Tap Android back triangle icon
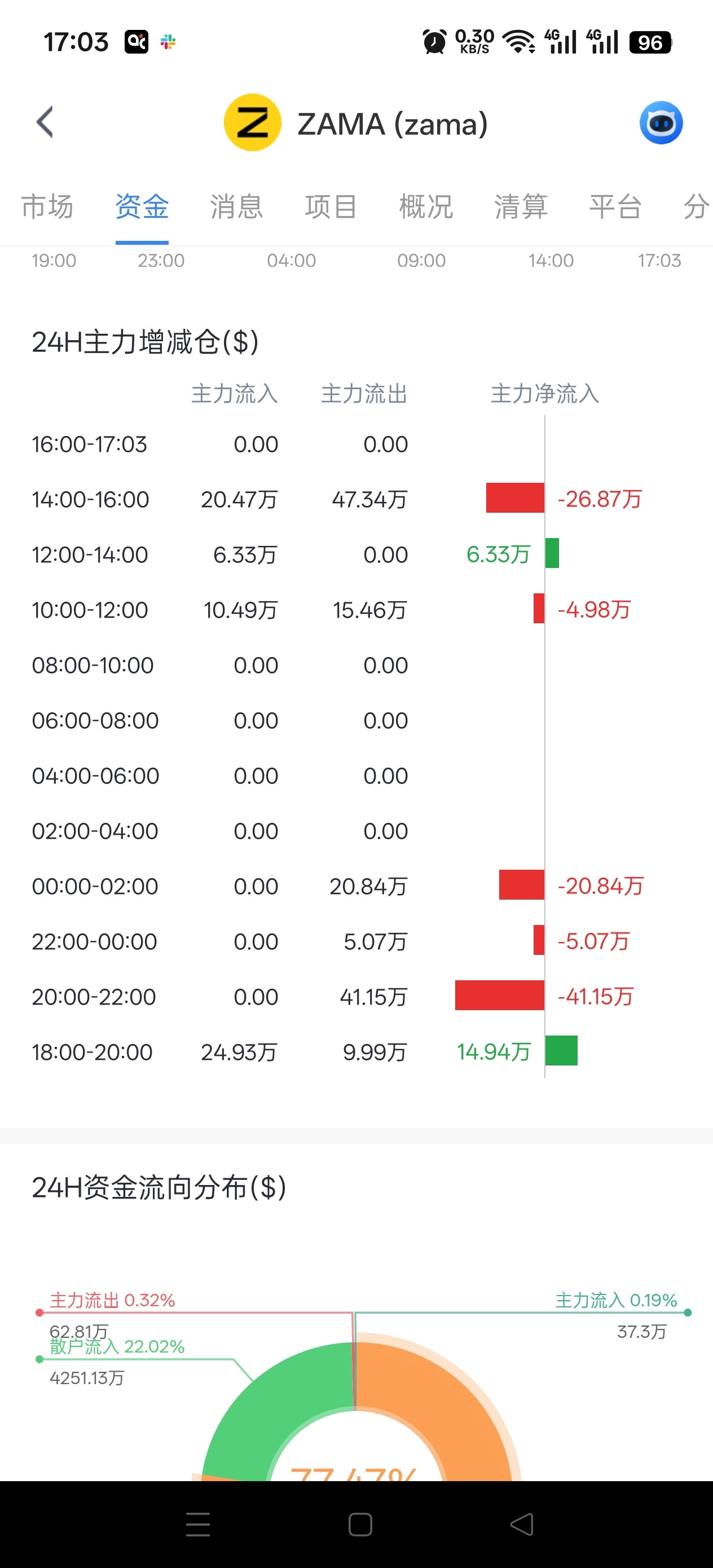Image resolution: width=713 pixels, height=1568 pixels. click(x=522, y=1524)
